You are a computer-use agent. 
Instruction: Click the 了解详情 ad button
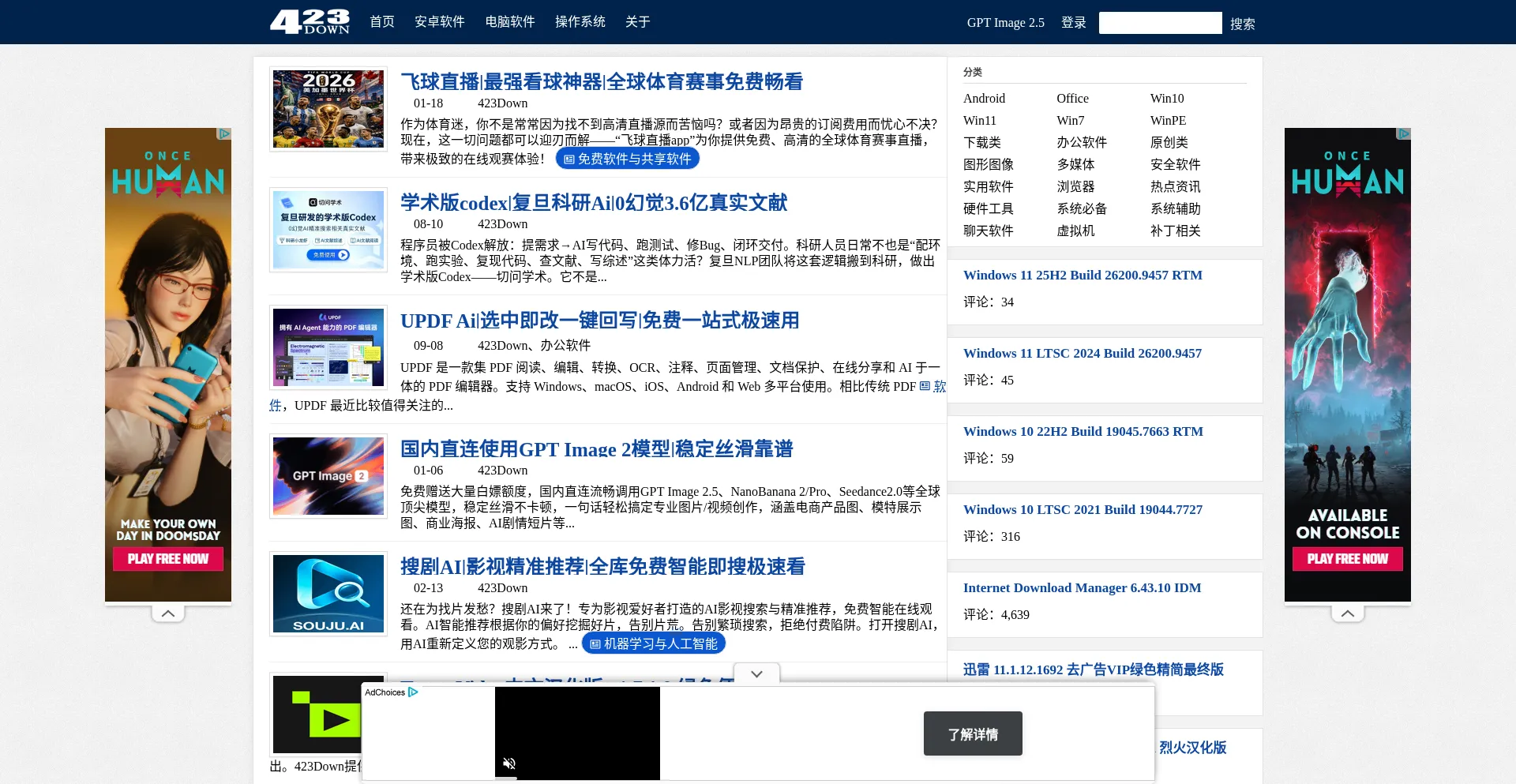[973, 733]
